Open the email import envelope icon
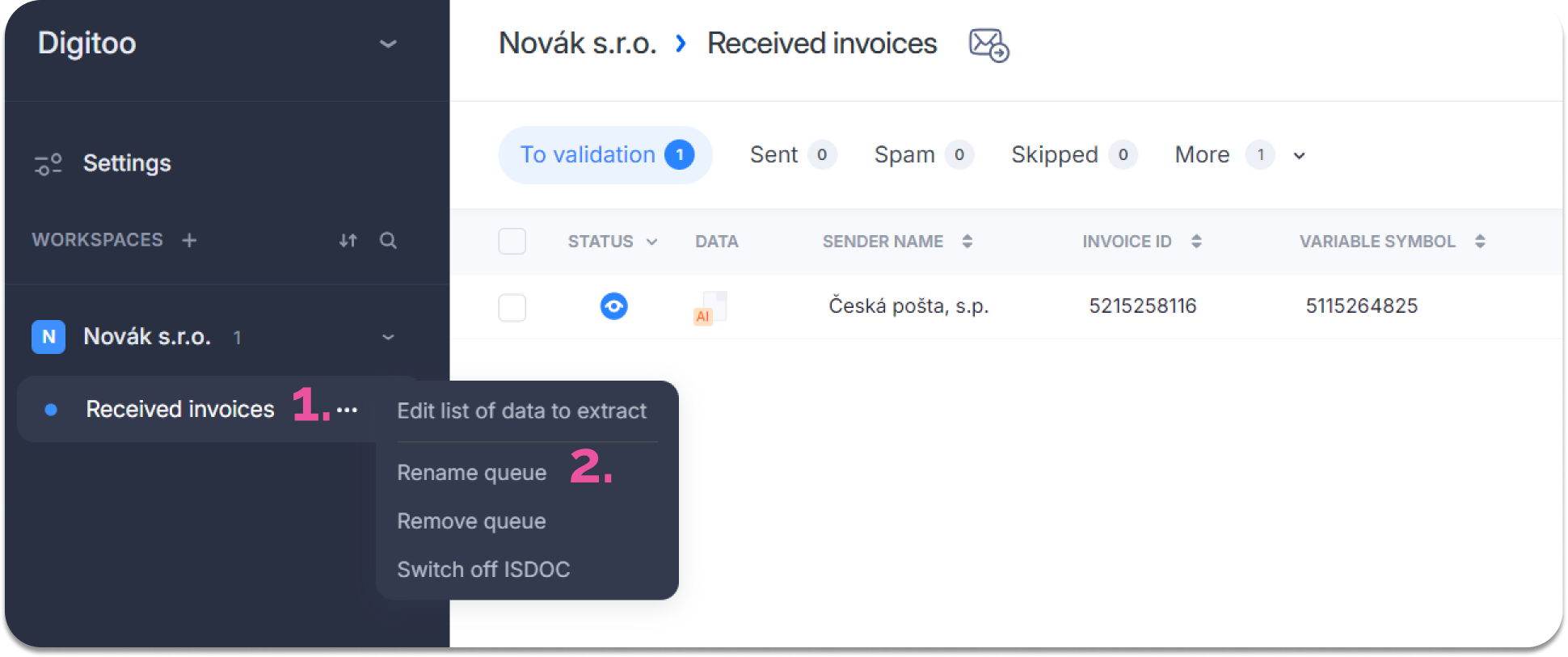Viewport: 1568px width, 657px height. coord(988,44)
